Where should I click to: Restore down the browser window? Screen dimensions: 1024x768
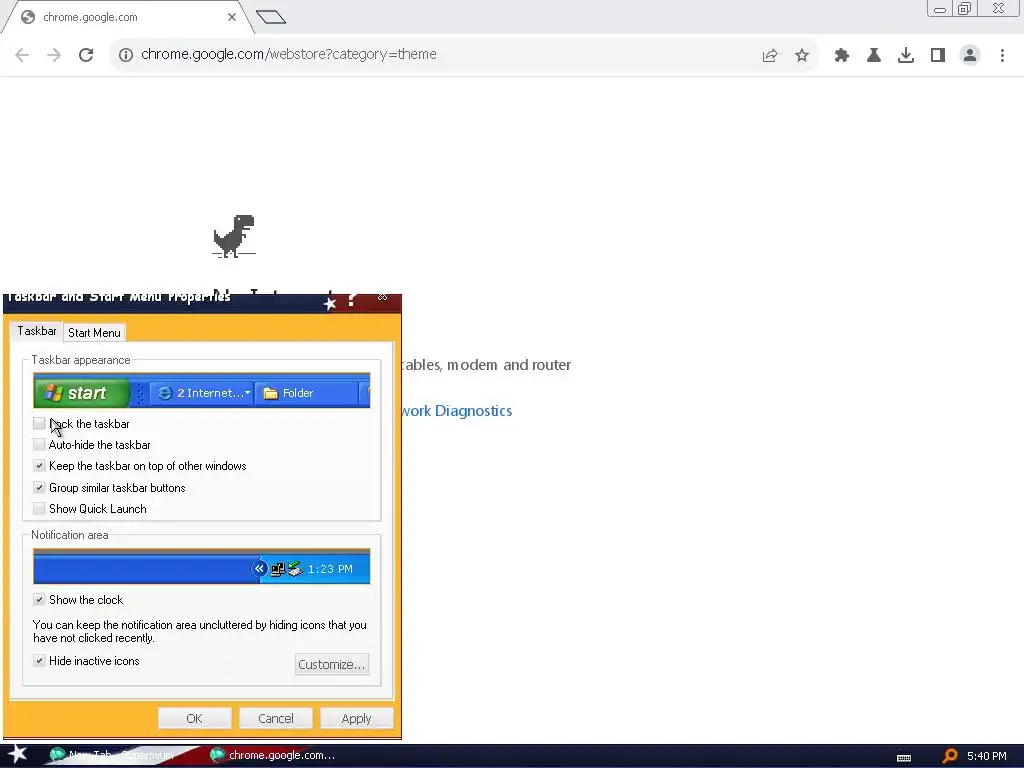[964, 9]
